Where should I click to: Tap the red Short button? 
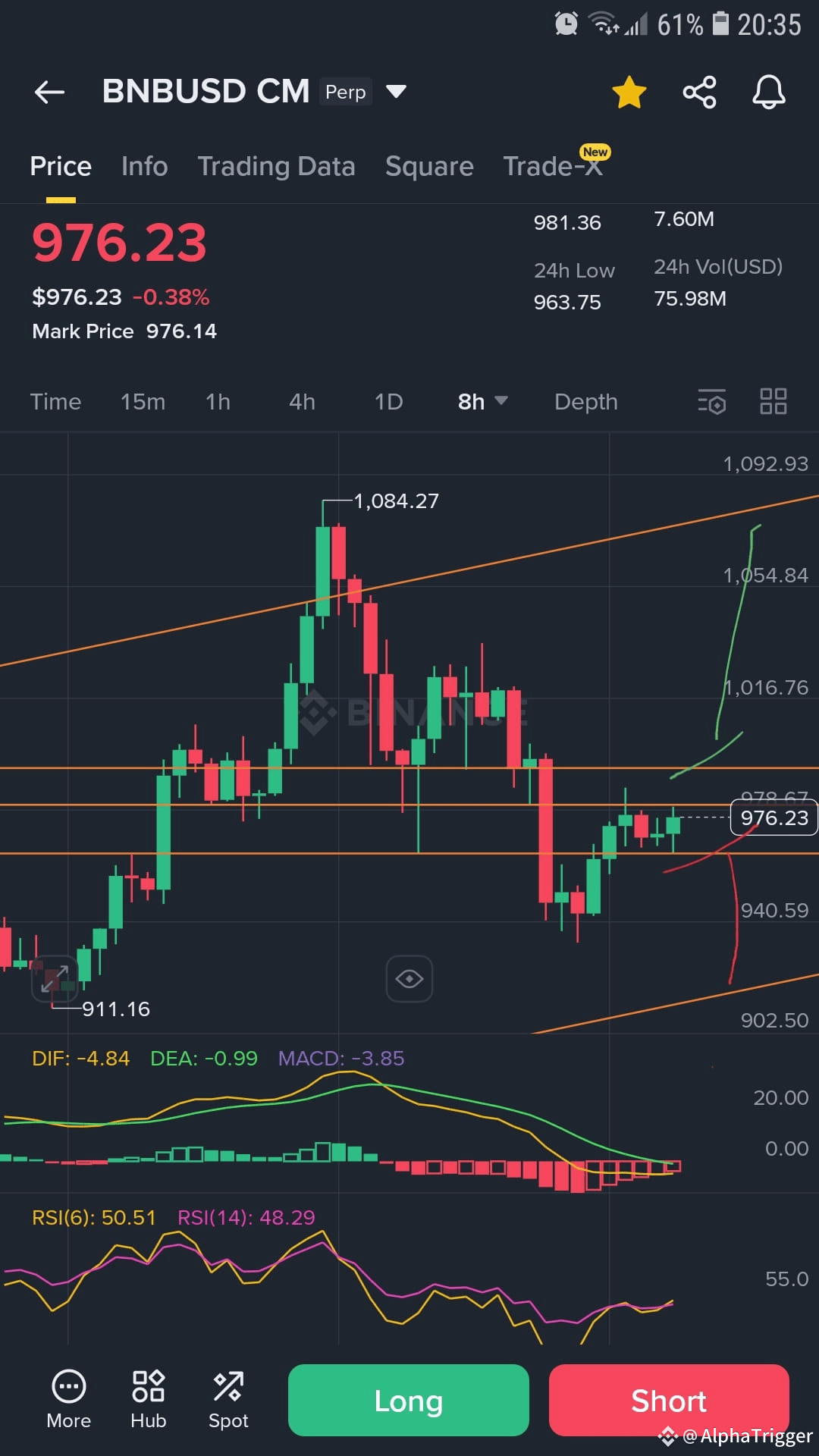click(x=669, y=1400)
